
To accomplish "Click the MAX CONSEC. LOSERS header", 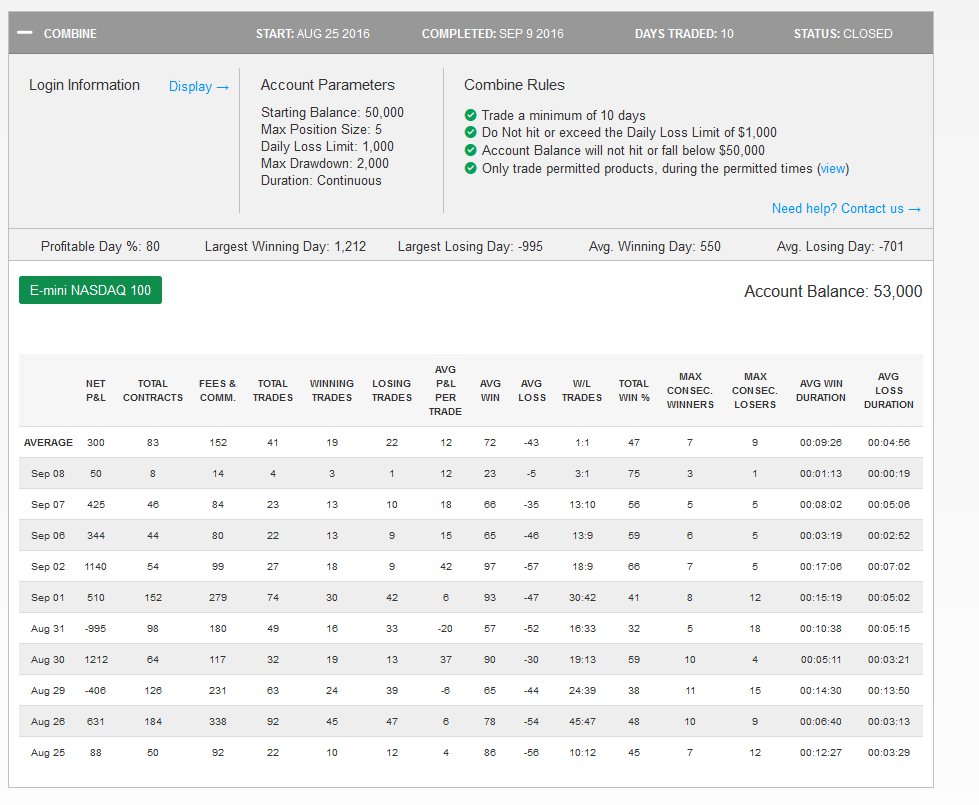I will point(755,390).
